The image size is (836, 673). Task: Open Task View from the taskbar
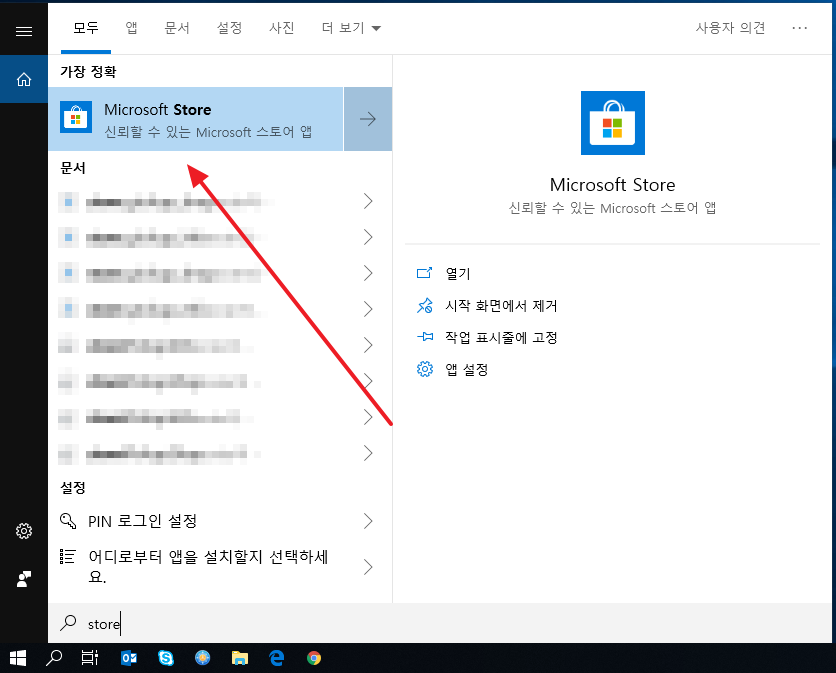pyautogui.click(x=90, y=658)
